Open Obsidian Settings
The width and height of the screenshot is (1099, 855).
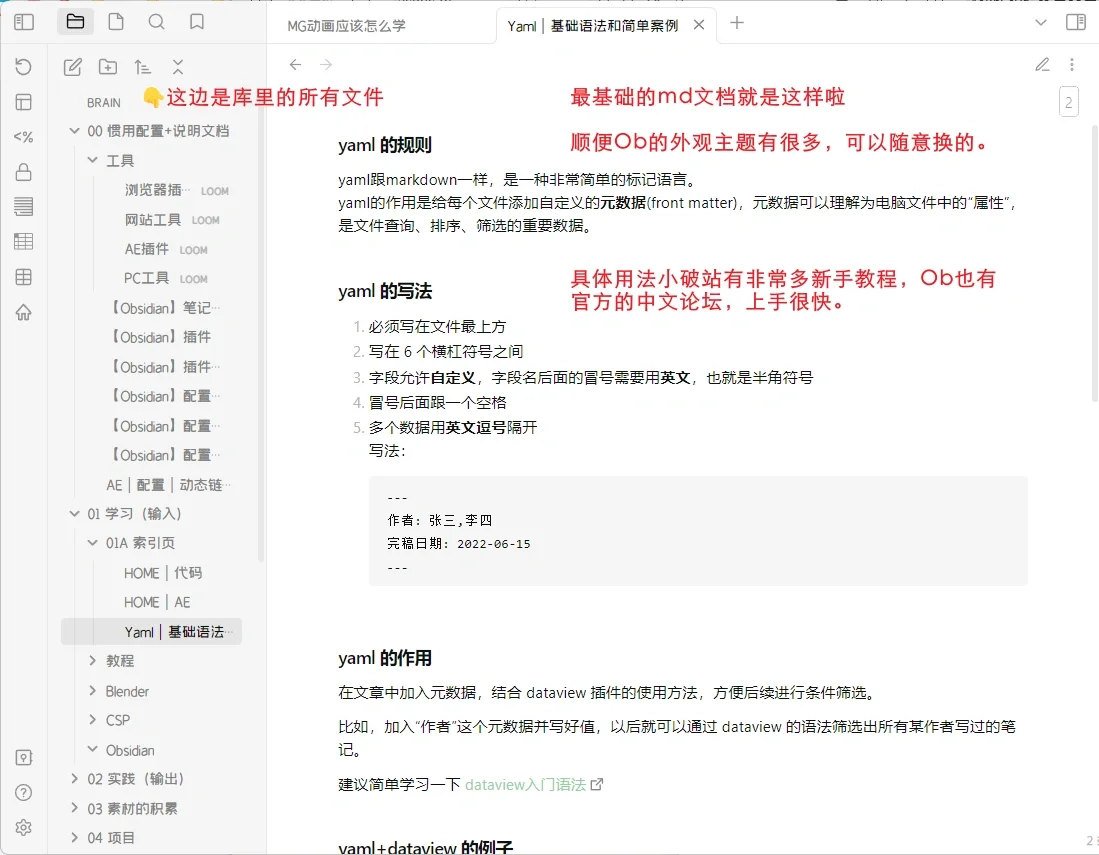point(23,827)
